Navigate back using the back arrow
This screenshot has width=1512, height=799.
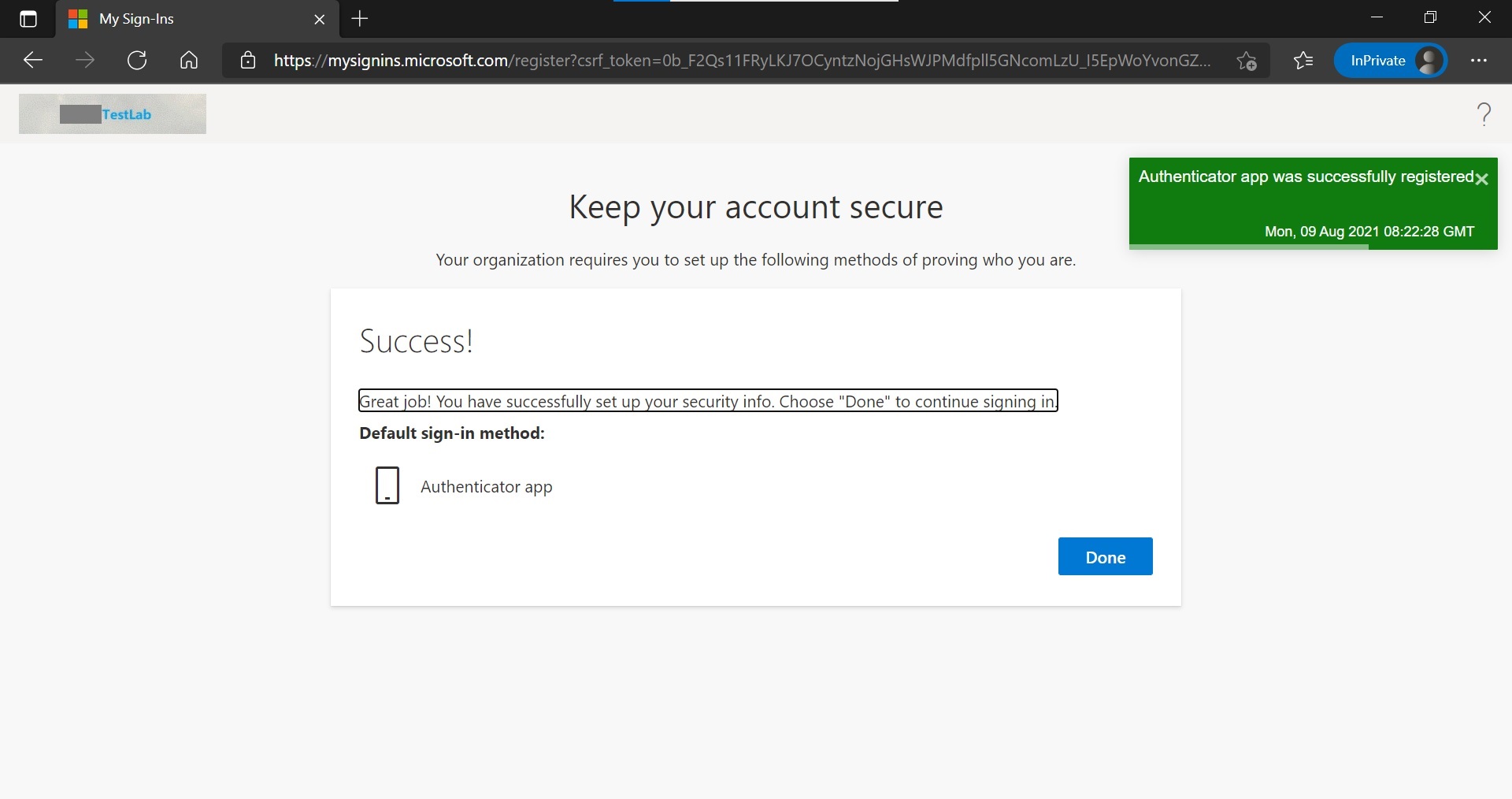tap(31, 61)
